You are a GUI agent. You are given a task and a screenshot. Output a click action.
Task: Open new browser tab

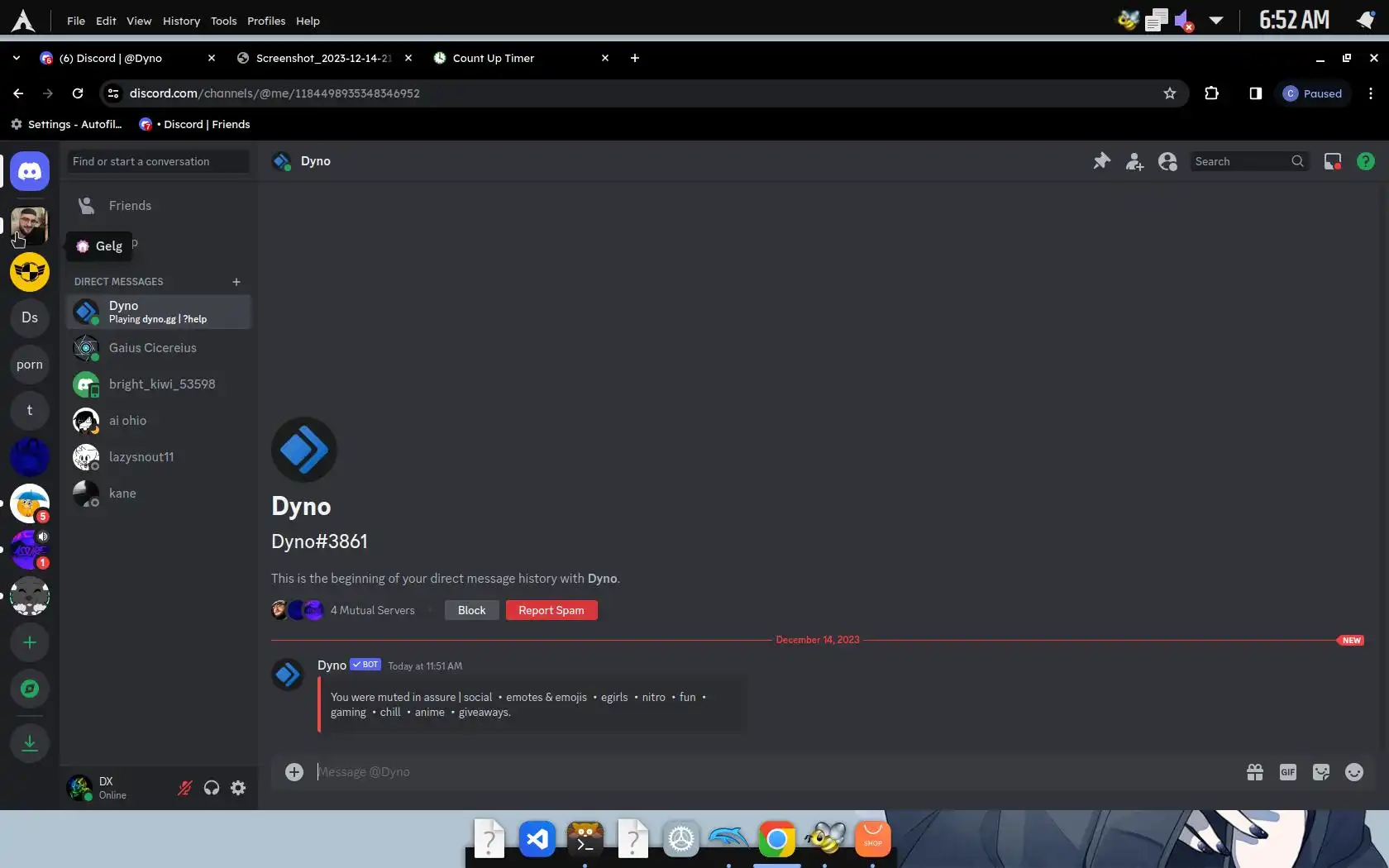(x=635, y=58)
